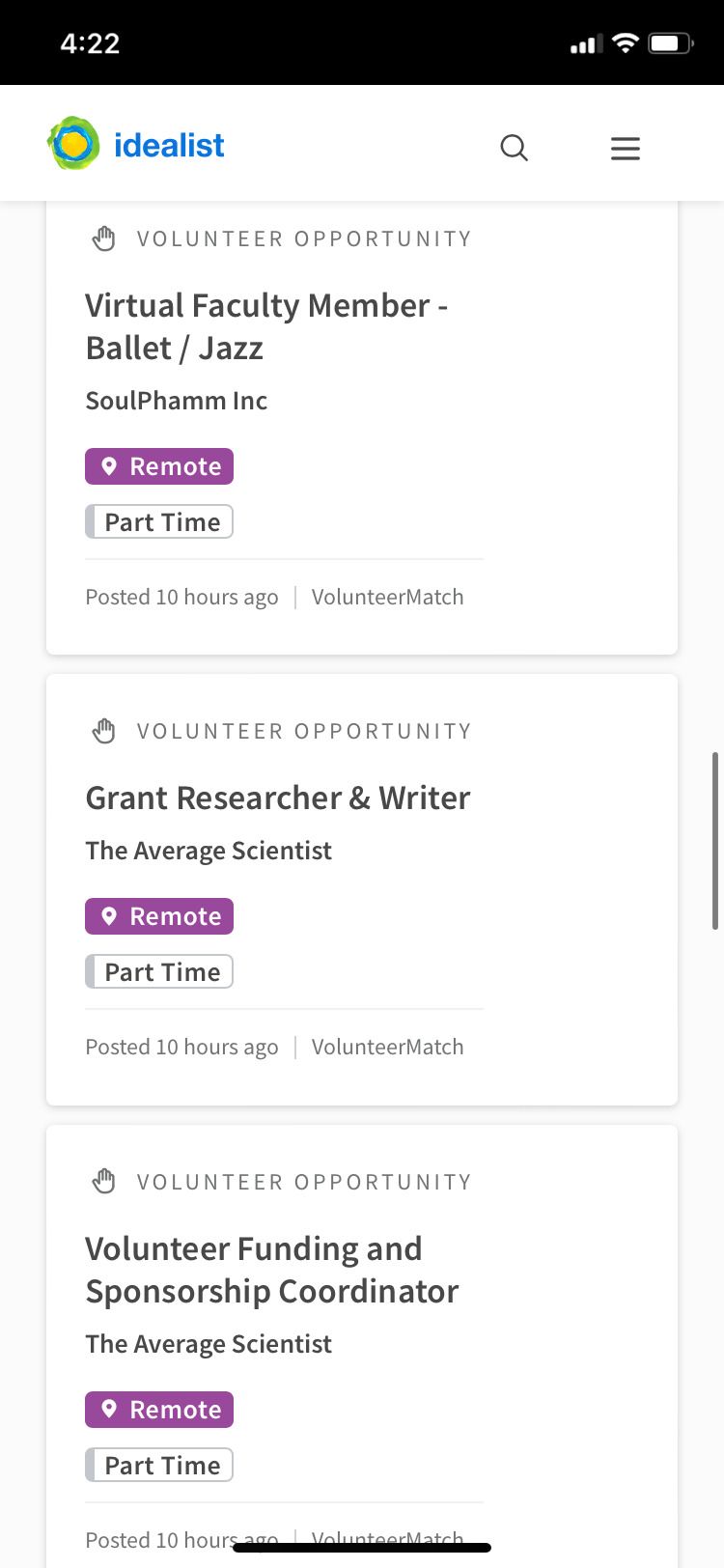Open Grant Researcher & Writer listing
Screen dimensions: 724x1568
(x=277, y=798)
